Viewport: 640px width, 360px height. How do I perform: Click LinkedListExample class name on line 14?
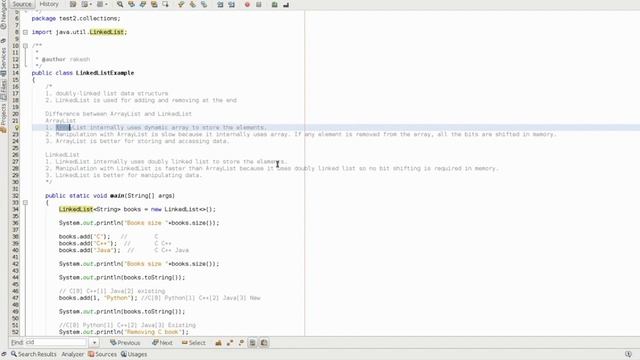coord(105,73)
